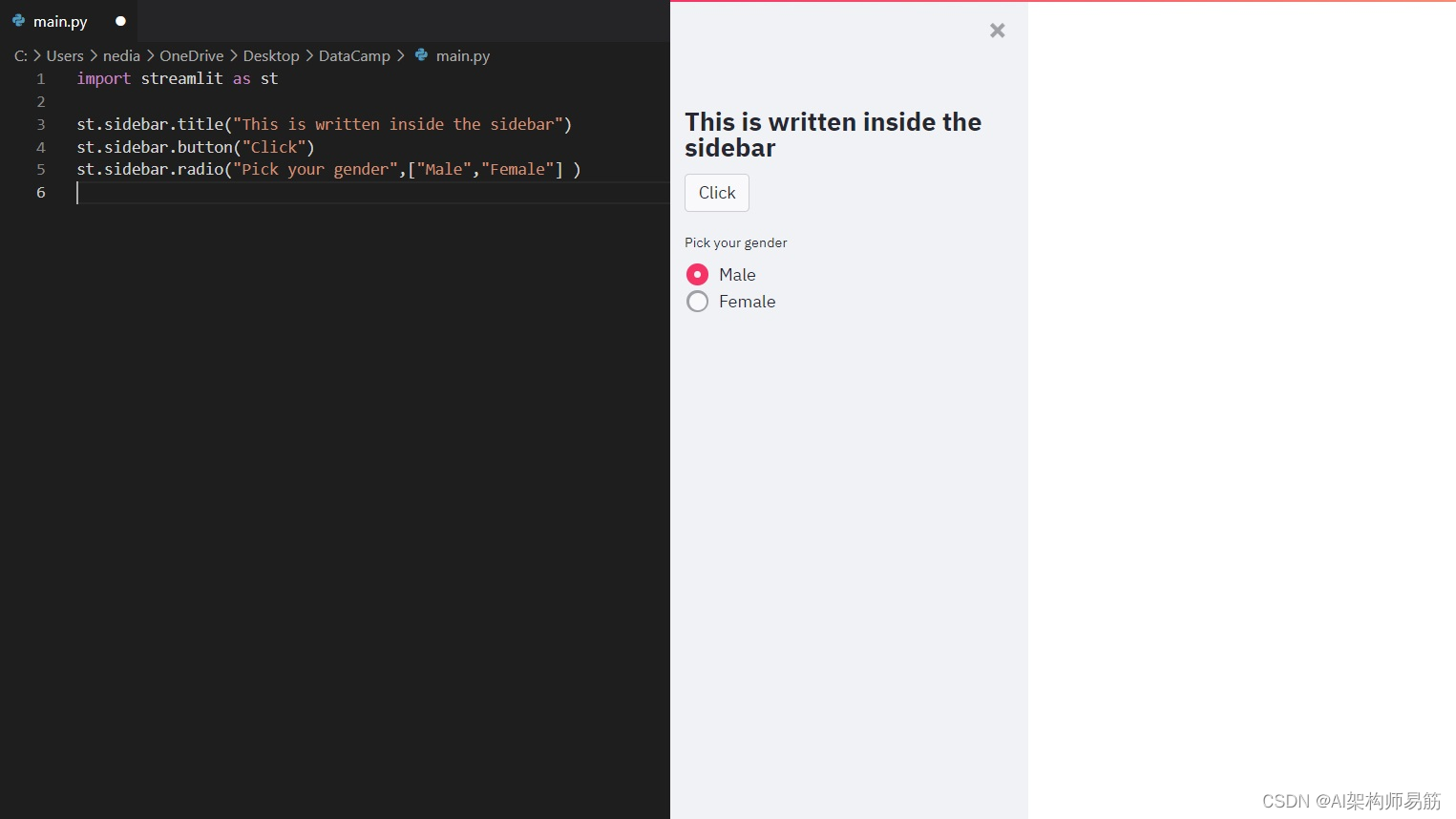This screenshot has height=819, width=1456.
Task: Click the 'st.sidebar.button' code on line 4
Action: [x=155, y=147]
